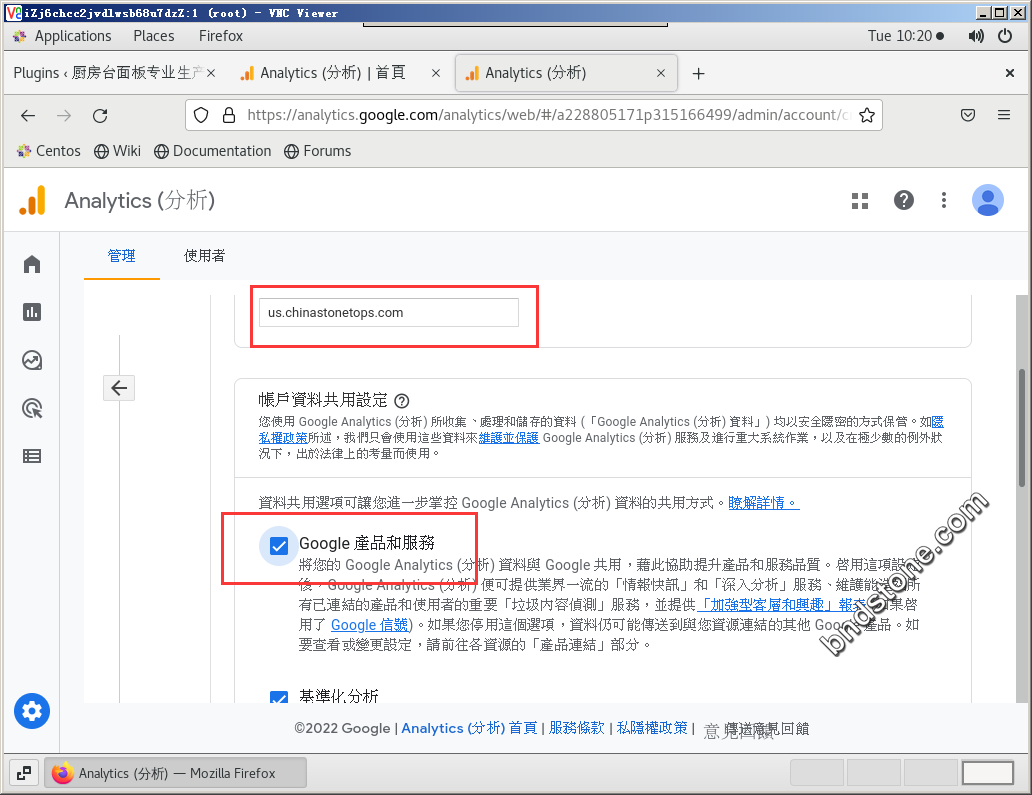The height and width of the screenshot is (795, 1032).
Task: Open the Help question mark icon
Action: 904,200
